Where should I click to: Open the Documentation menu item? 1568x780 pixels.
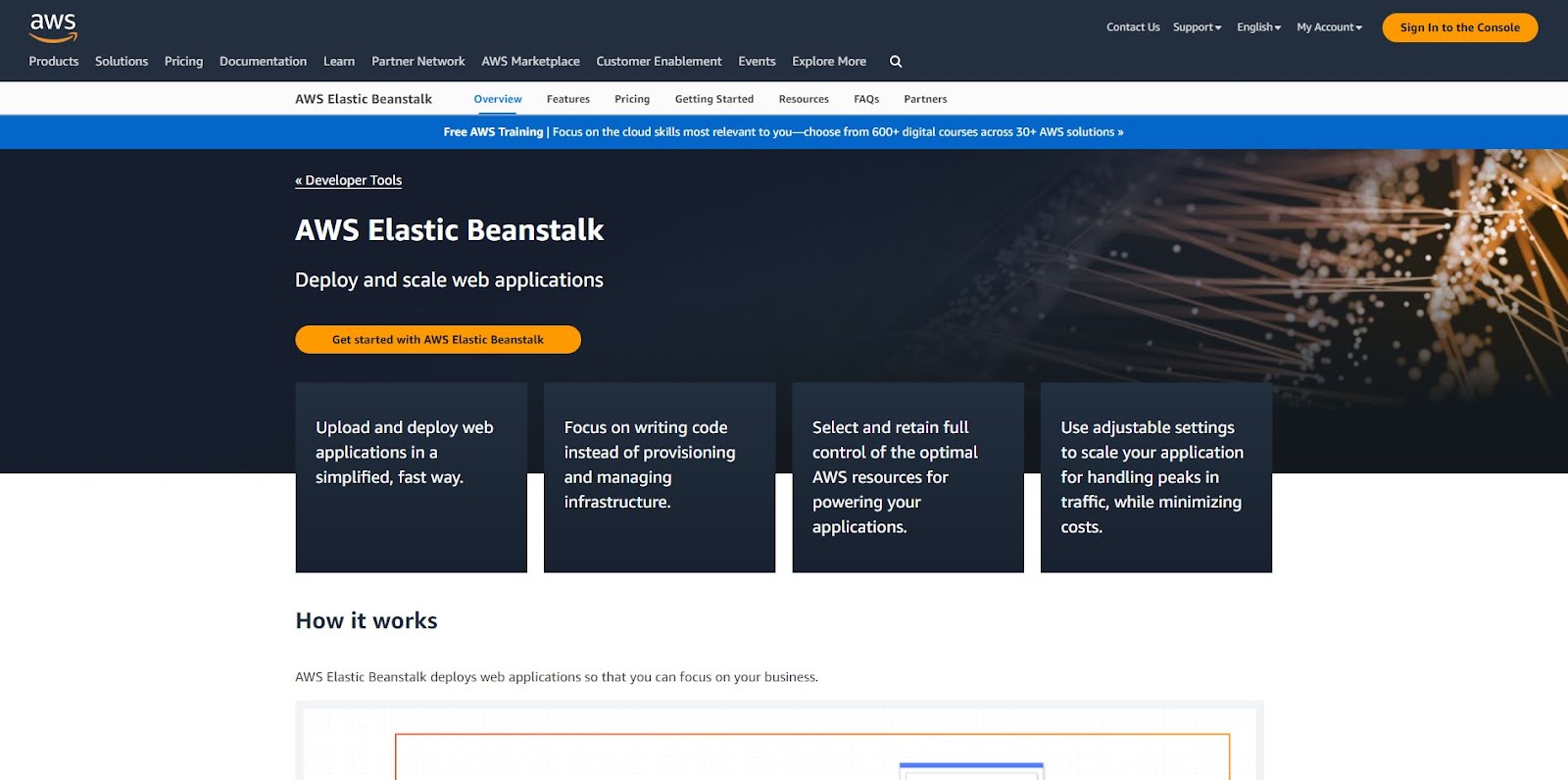click(x=263, y=62)
